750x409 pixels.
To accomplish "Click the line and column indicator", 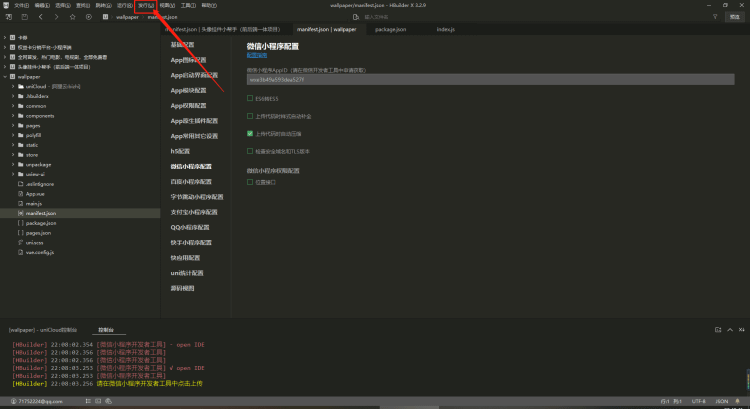I will coord(671,401).
